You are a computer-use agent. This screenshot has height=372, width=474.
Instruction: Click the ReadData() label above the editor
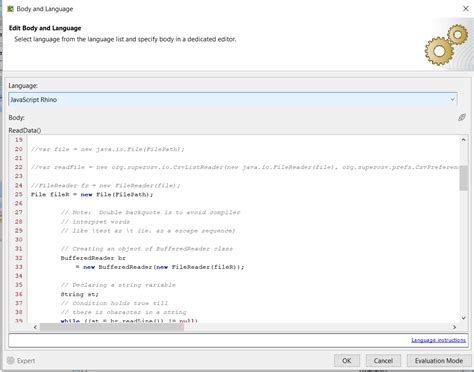tap(25, 130)
